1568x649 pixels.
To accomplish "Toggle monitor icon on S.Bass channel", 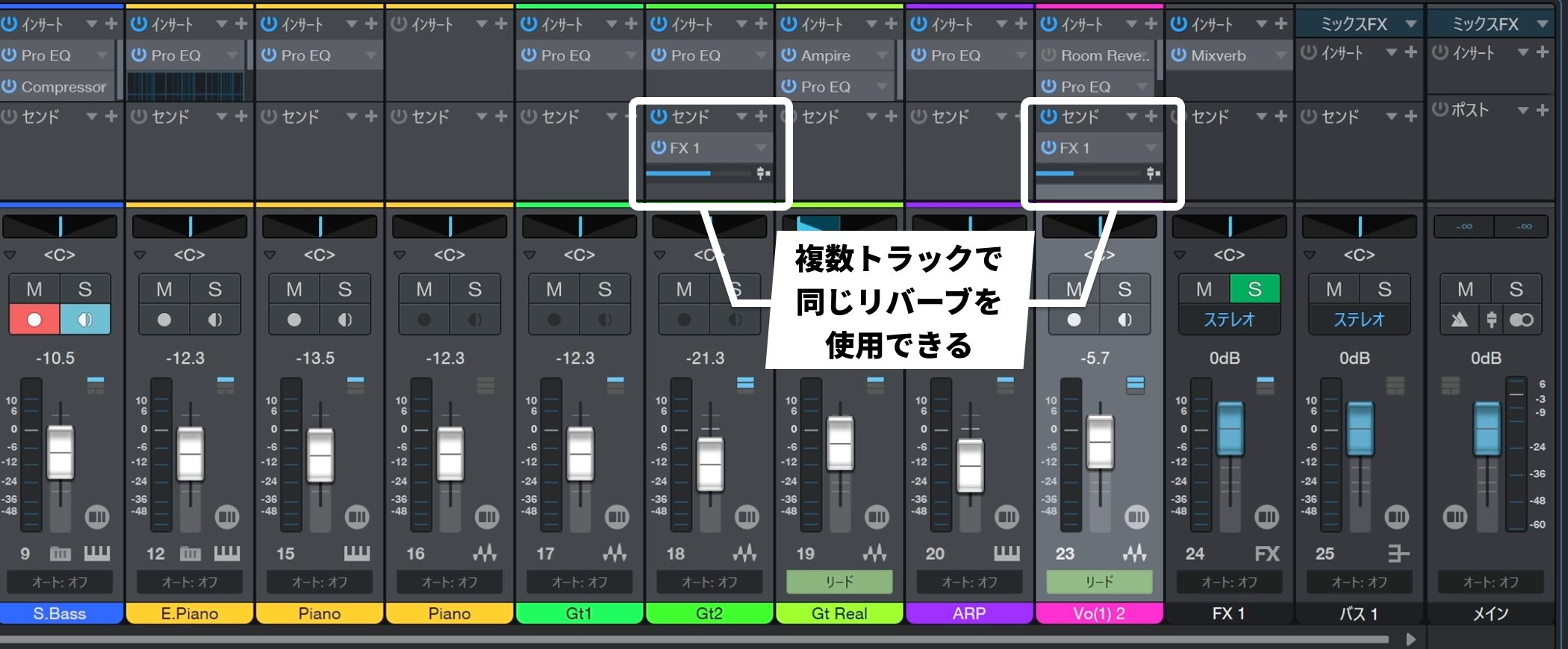I will coord(85,320).
